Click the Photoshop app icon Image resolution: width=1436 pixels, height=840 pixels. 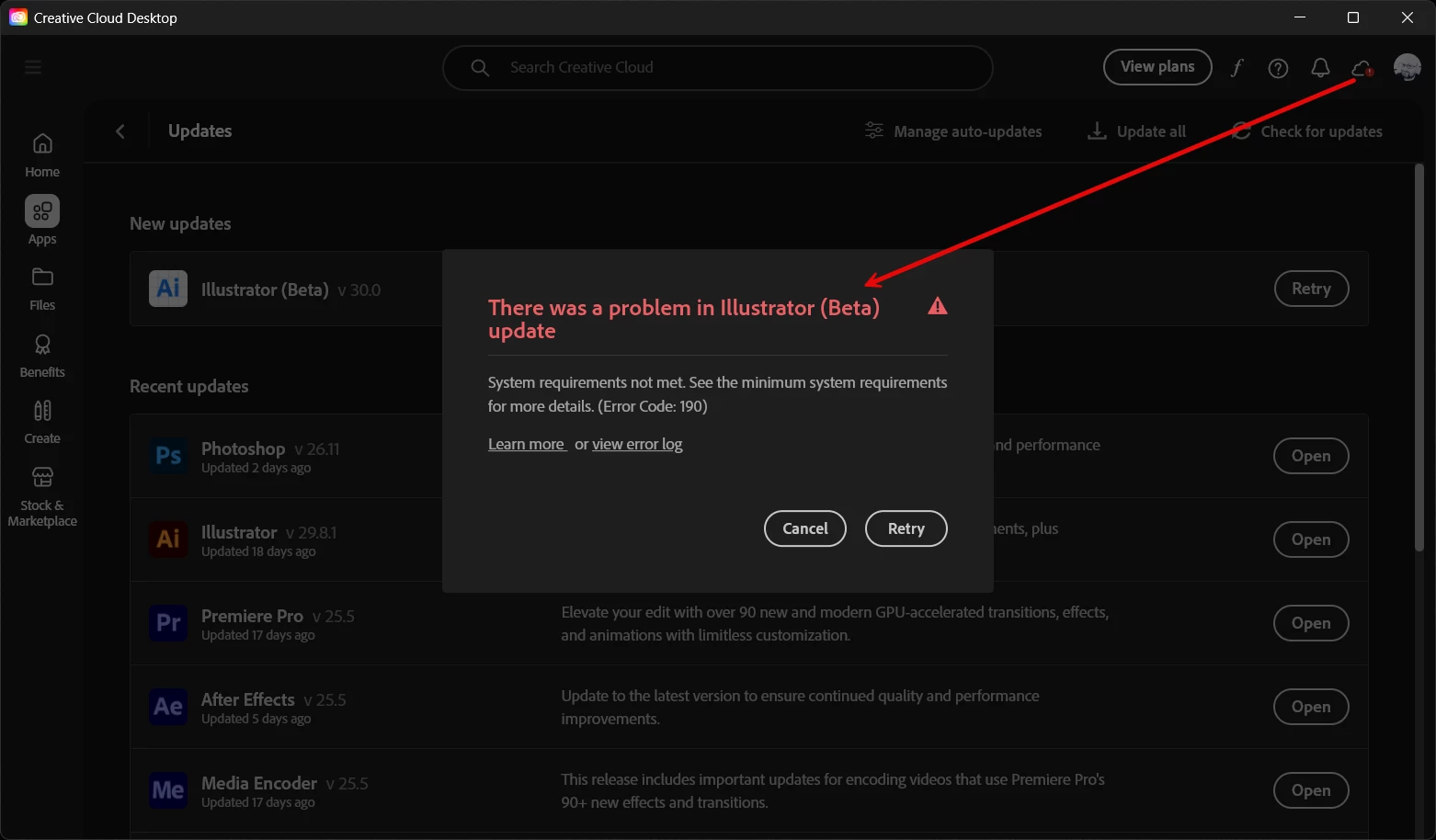click(168, 456)
